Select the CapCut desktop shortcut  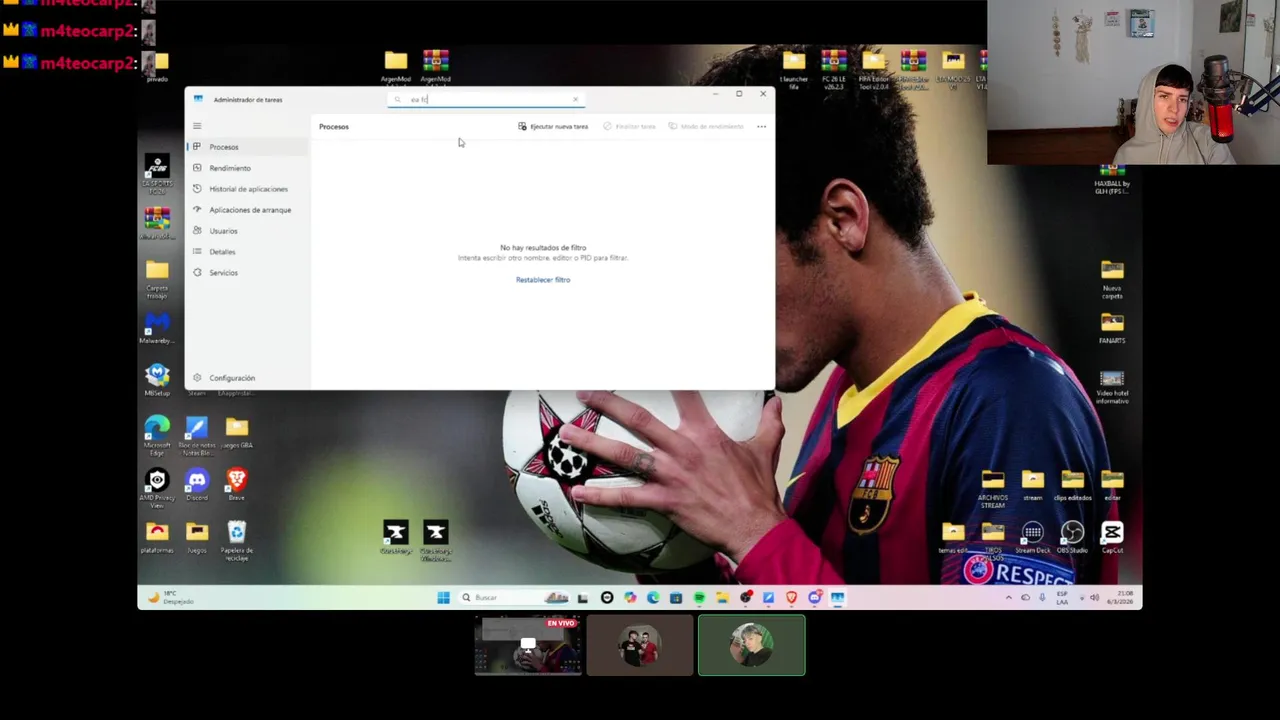pos(1112,538)
